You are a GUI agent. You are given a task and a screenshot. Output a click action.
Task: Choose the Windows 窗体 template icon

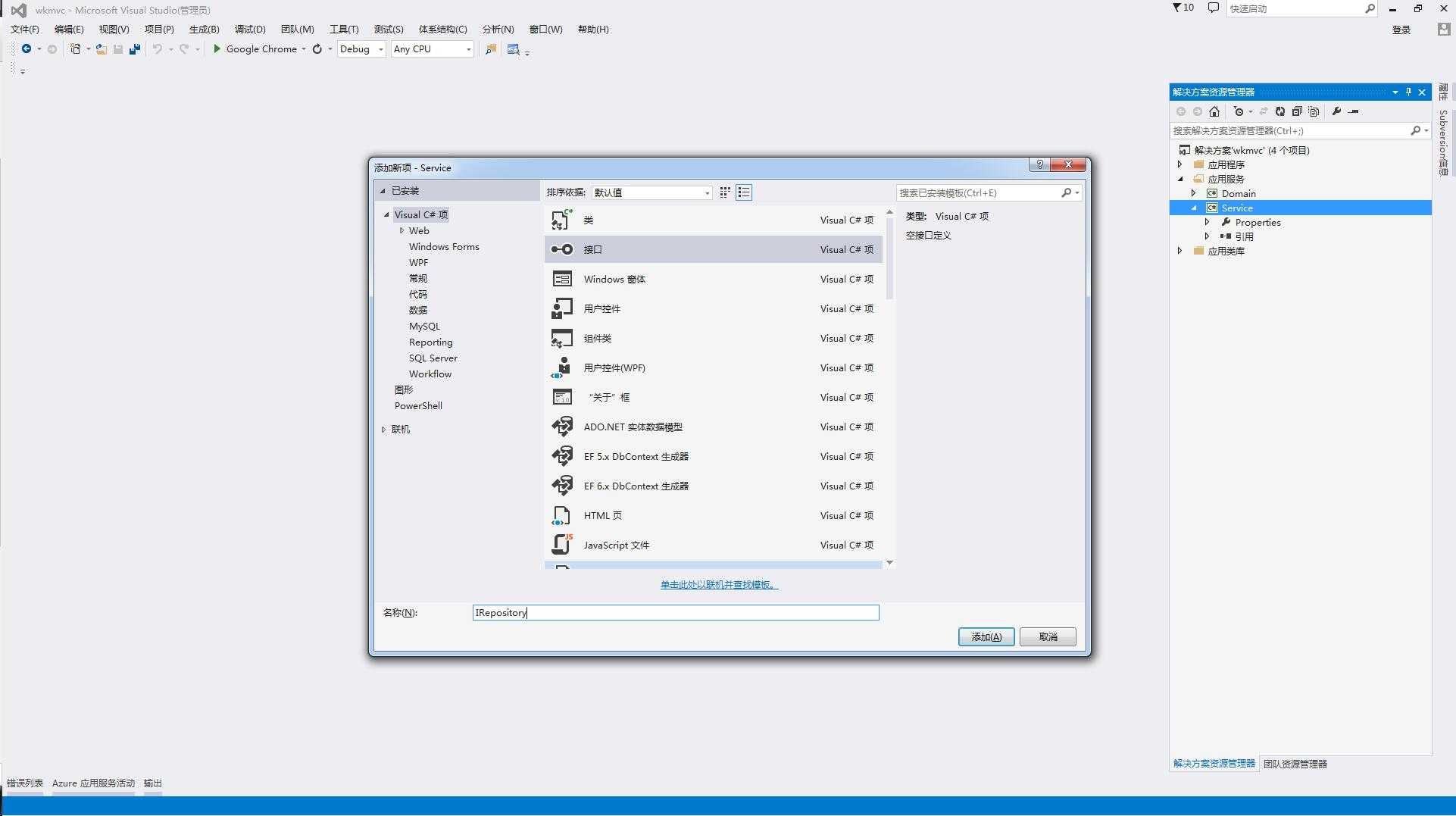pos(562,279)
